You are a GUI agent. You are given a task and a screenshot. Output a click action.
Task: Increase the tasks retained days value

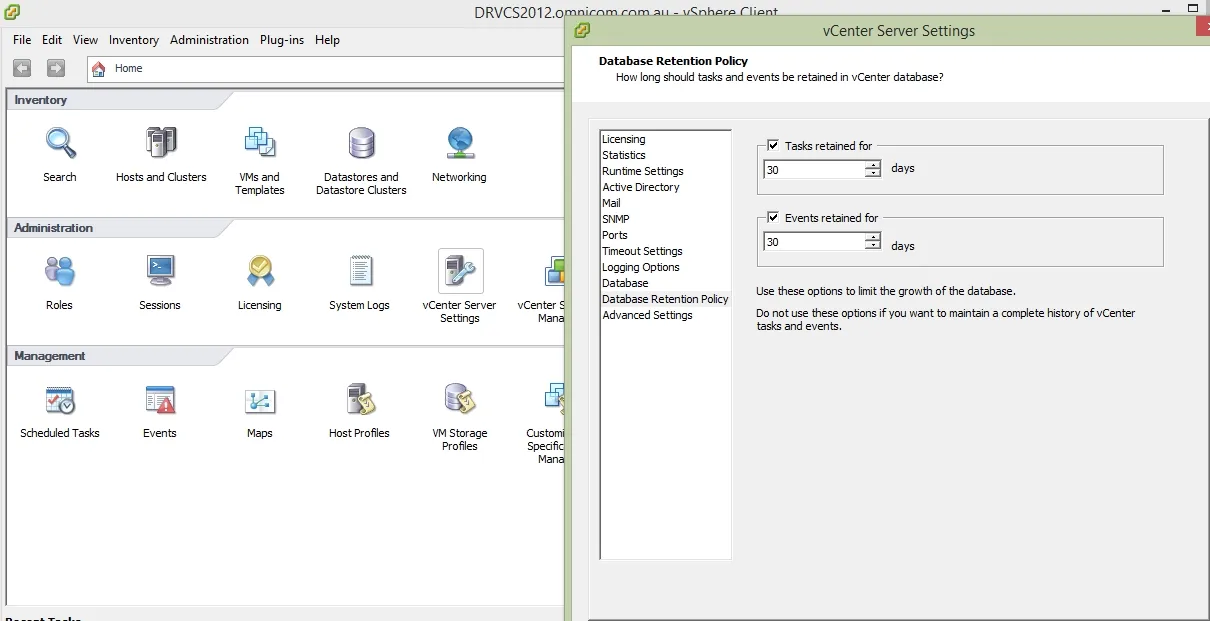[873, 165]
